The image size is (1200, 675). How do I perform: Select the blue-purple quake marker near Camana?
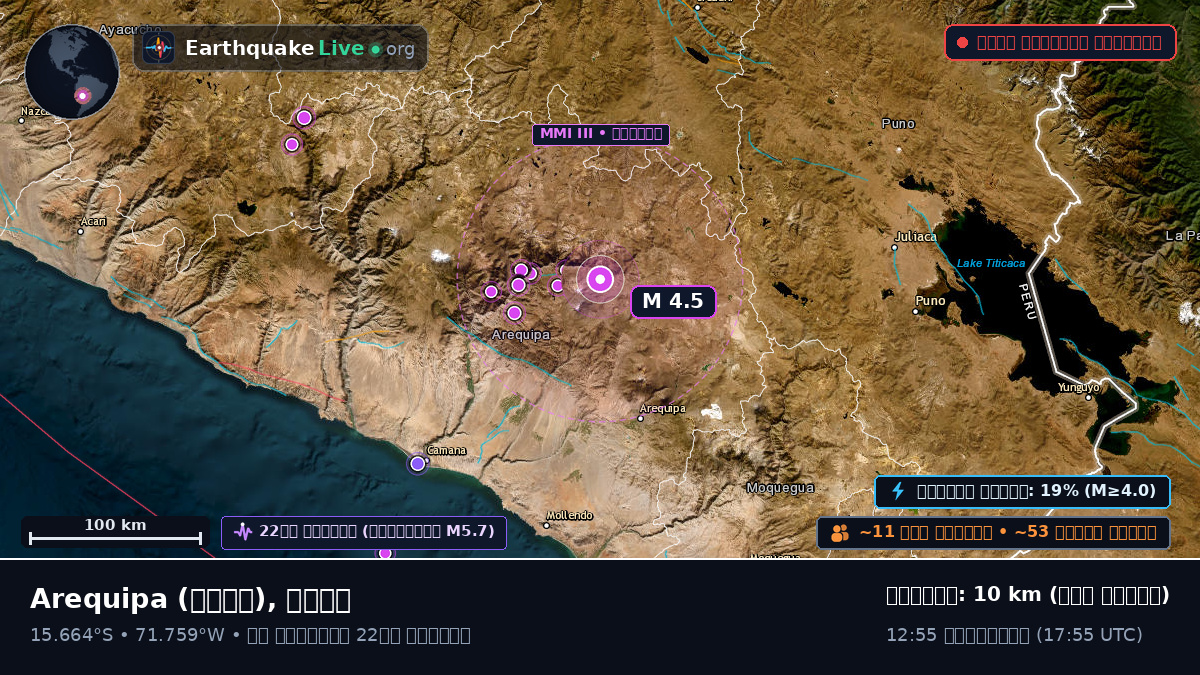click(418, 464)
